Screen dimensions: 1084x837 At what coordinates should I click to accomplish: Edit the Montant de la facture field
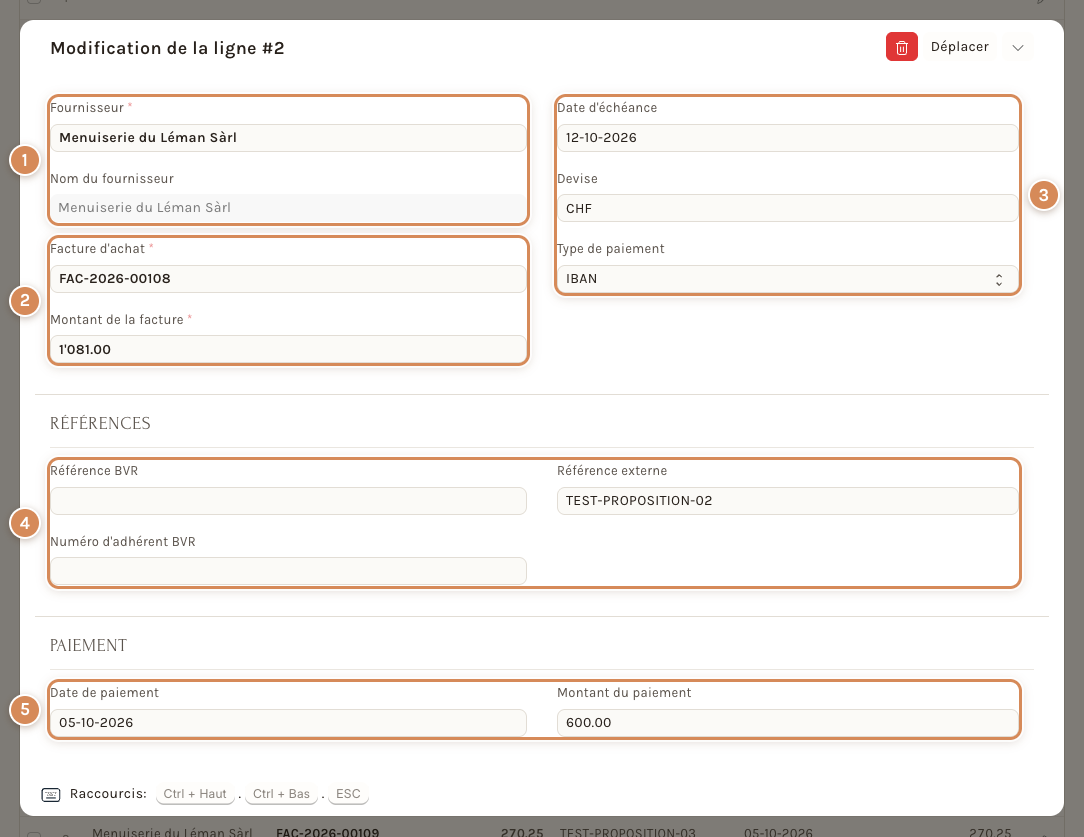click(x=288, y=349)
